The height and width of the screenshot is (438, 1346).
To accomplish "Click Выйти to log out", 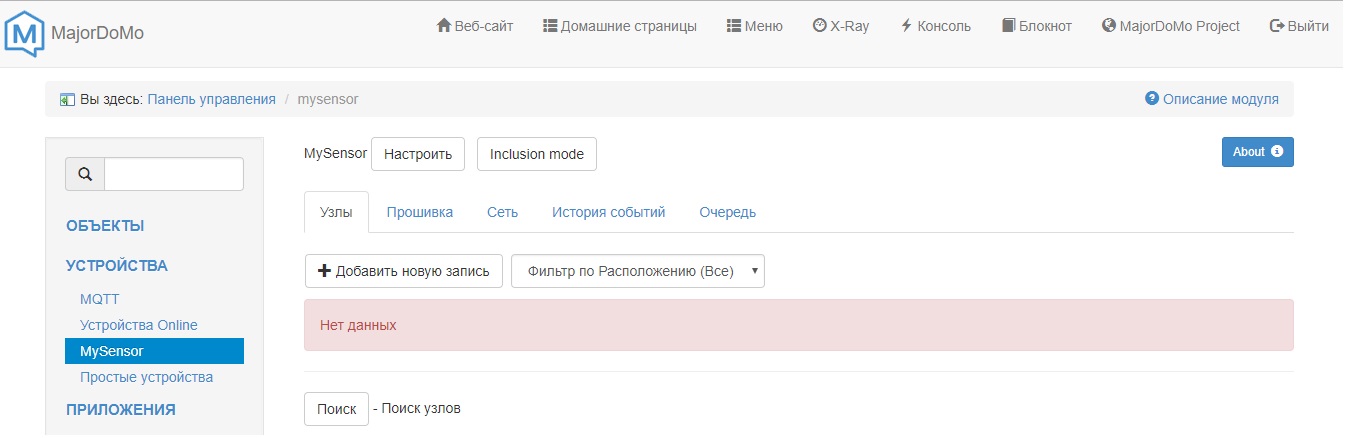I will point(1299,26).
